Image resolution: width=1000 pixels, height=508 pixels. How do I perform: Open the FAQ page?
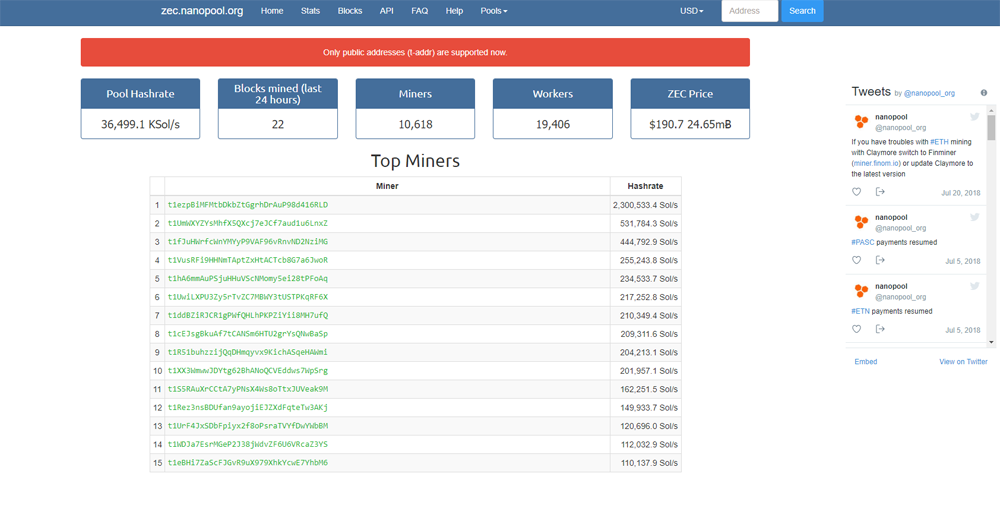point(420,11)
